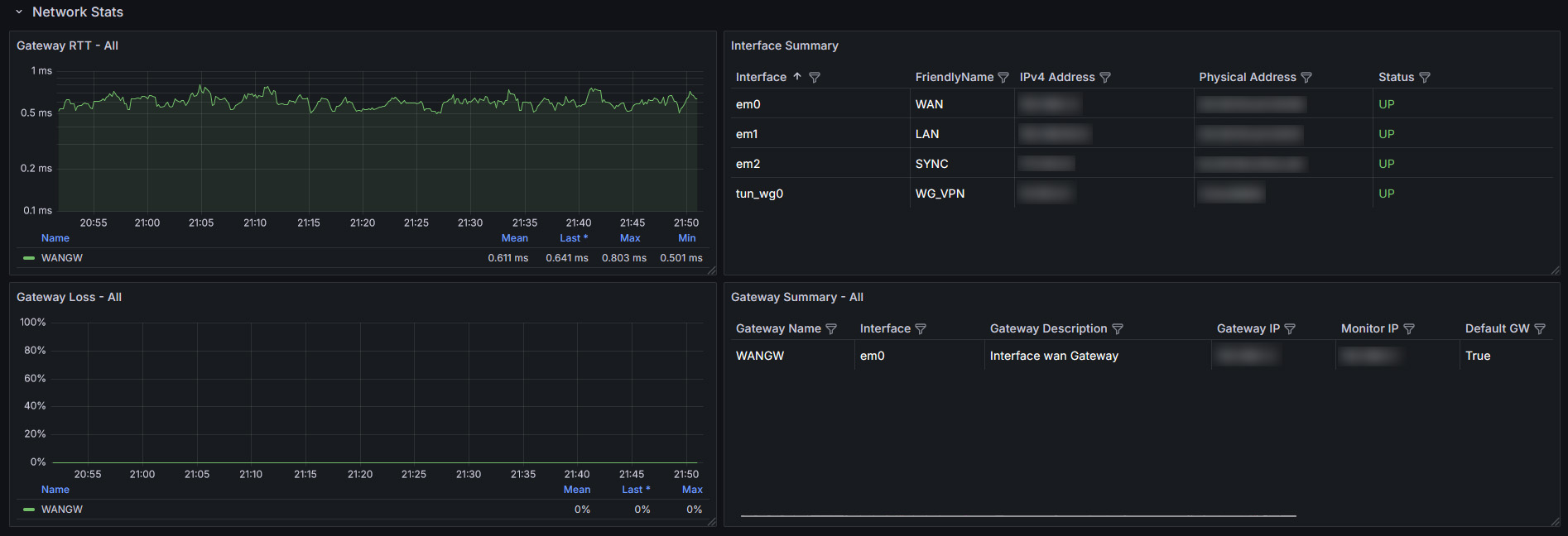This screenshot has height=536, width=1568.
Task: Click the WANGW cell in Gateway Summary
Action: pos(793,356)
